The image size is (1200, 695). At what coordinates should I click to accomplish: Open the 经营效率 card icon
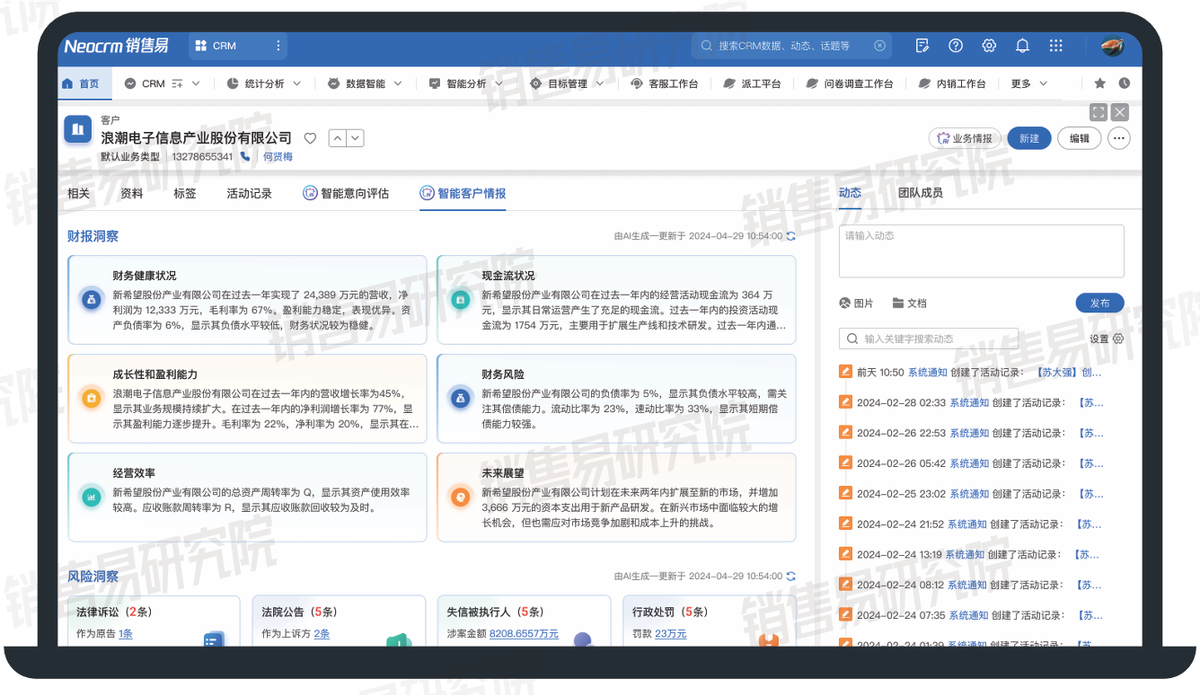click(91, 496)
